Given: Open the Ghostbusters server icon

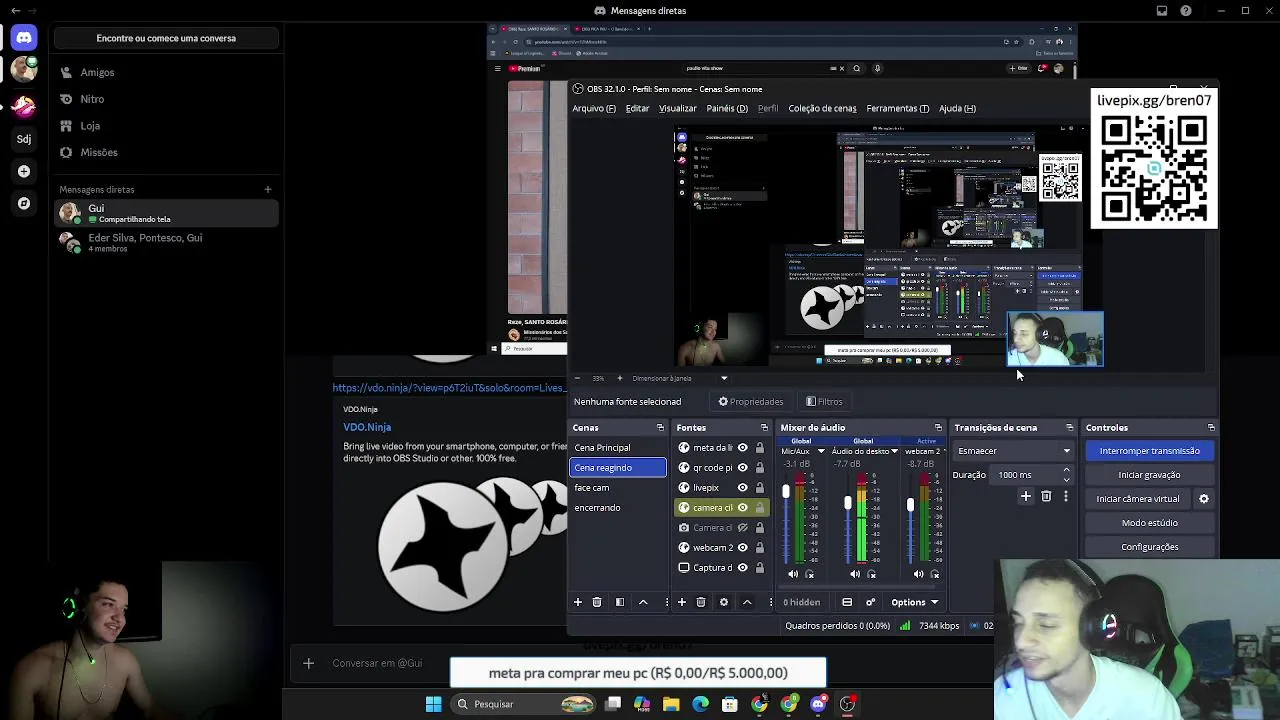Looking at the screenshot, I should click(x=24, y=105).
